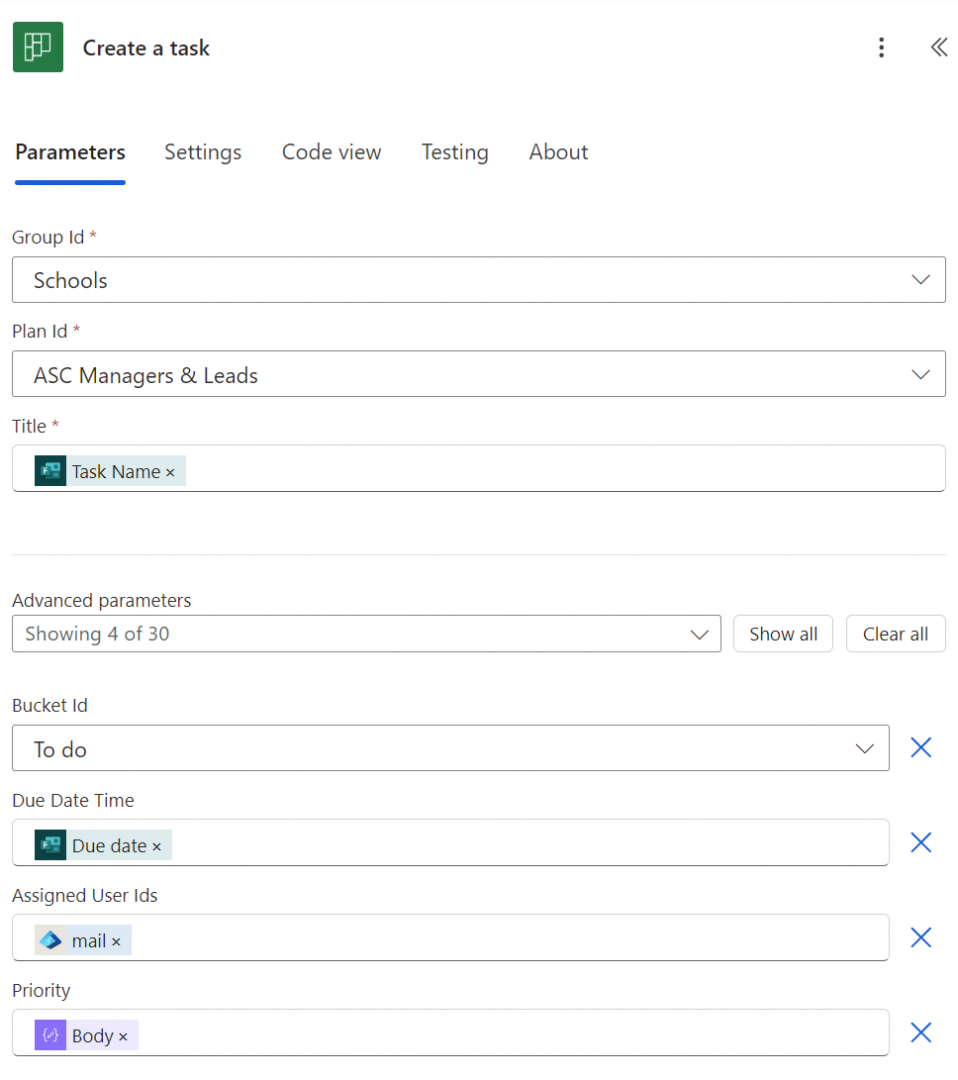
Task: Click the Show all button
Action: pos(783,633)
